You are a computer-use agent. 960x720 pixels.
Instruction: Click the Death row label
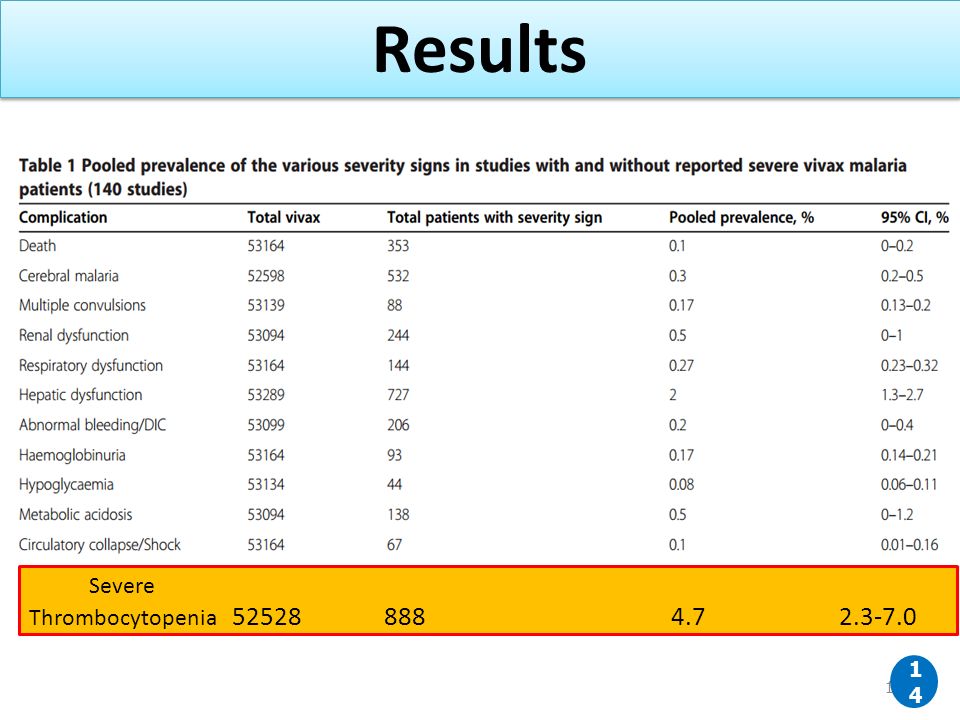(x=37, y=246)
